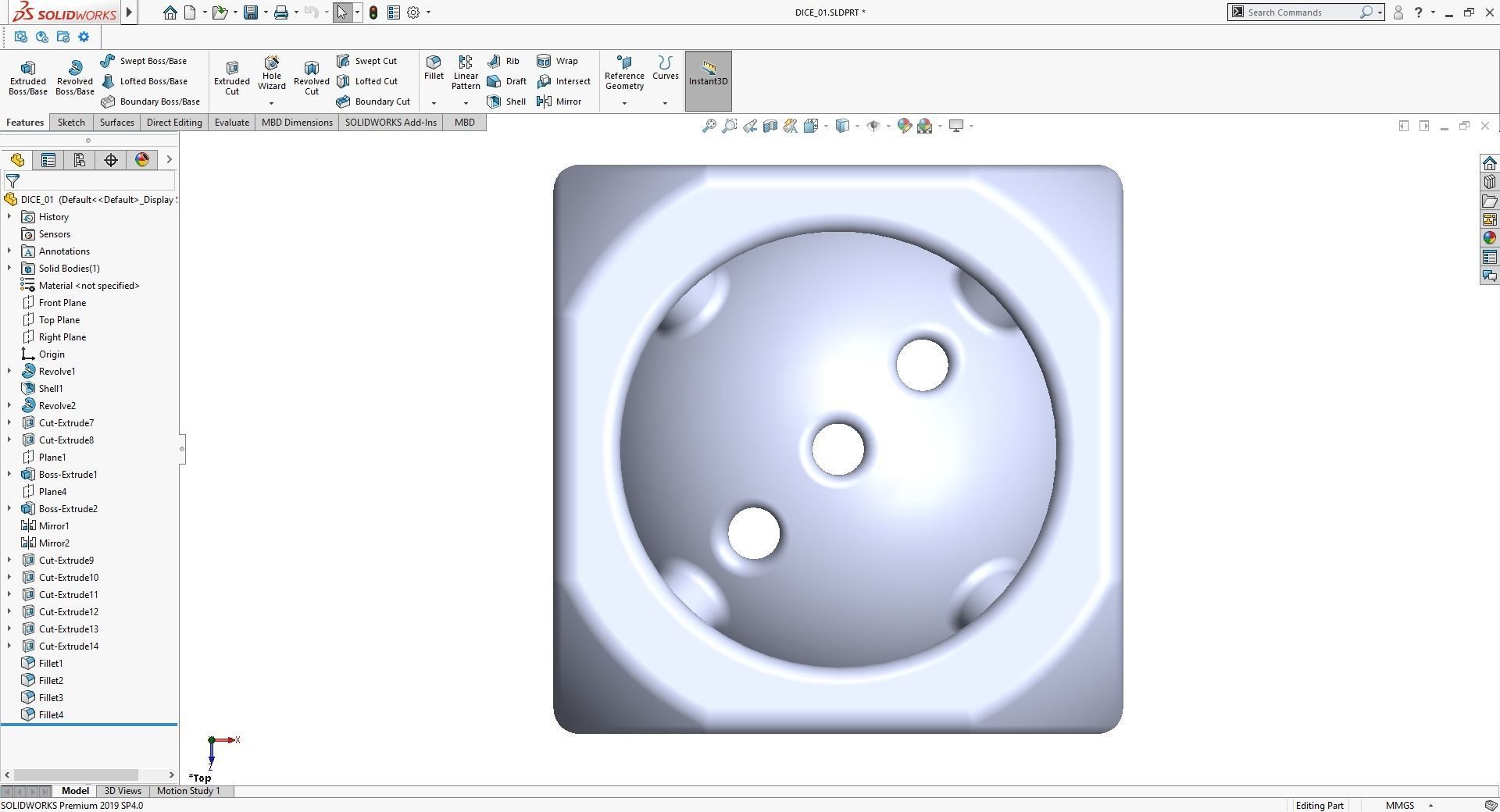Open the Appearances task pane tab
Viewport: 1500px width, 812px height.
coord(1489,238)
